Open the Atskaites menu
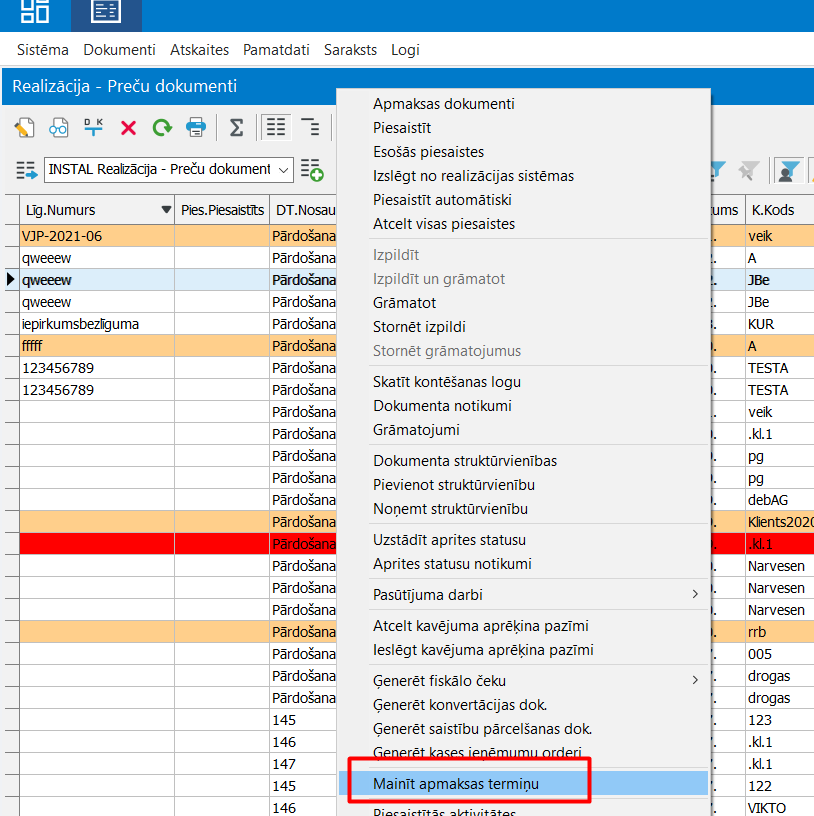The image size is (814, 816). (x=199, y=50)
